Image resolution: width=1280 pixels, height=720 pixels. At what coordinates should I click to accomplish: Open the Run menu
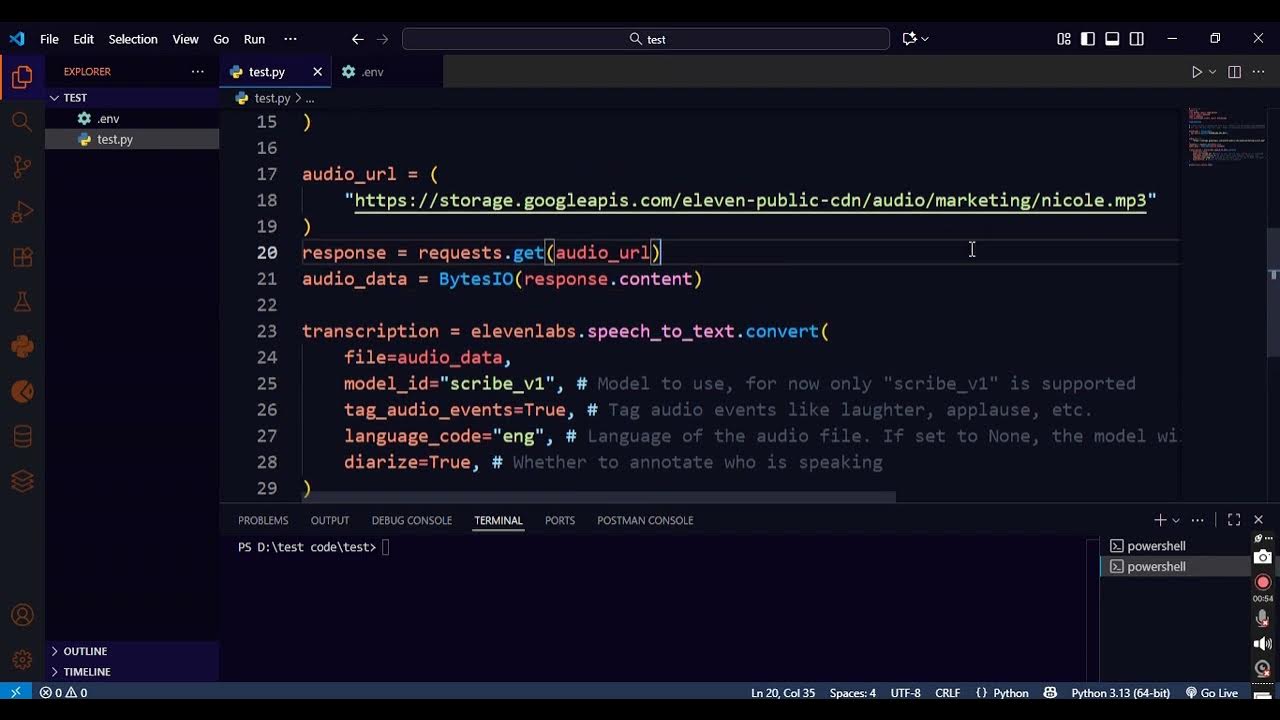point(254,39)
